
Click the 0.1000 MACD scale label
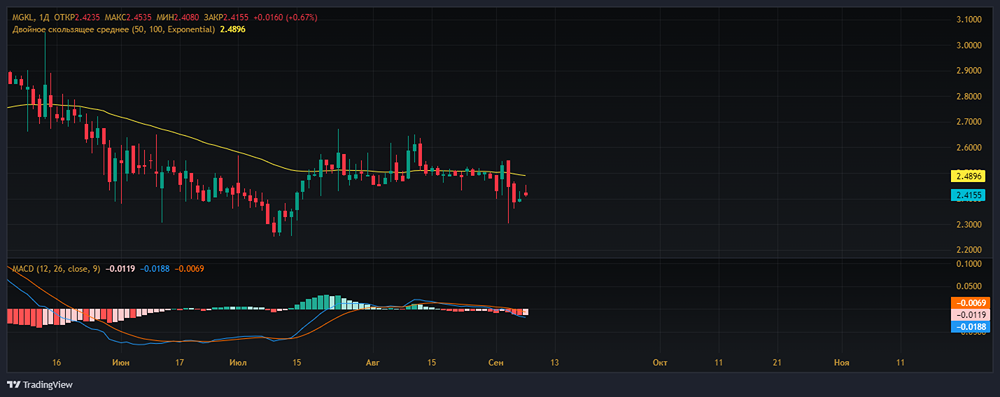point(969,264)
